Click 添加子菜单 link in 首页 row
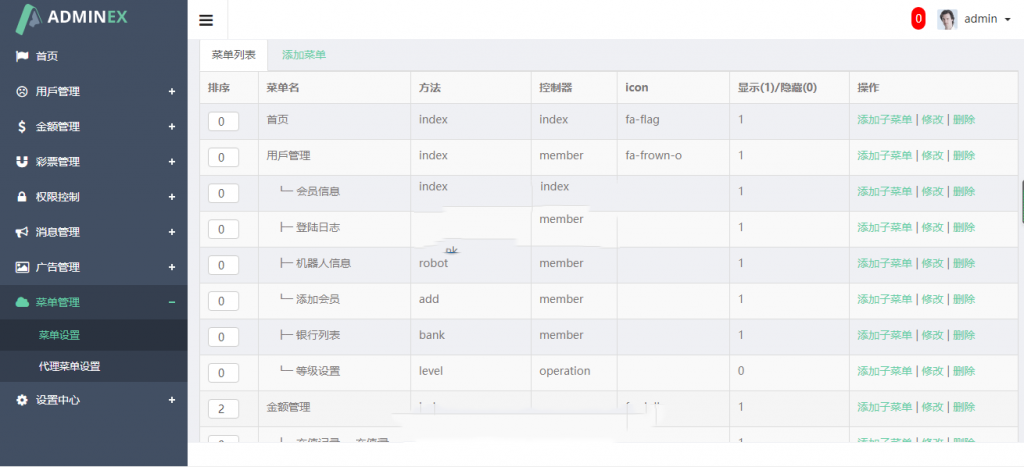 [884, 120]
